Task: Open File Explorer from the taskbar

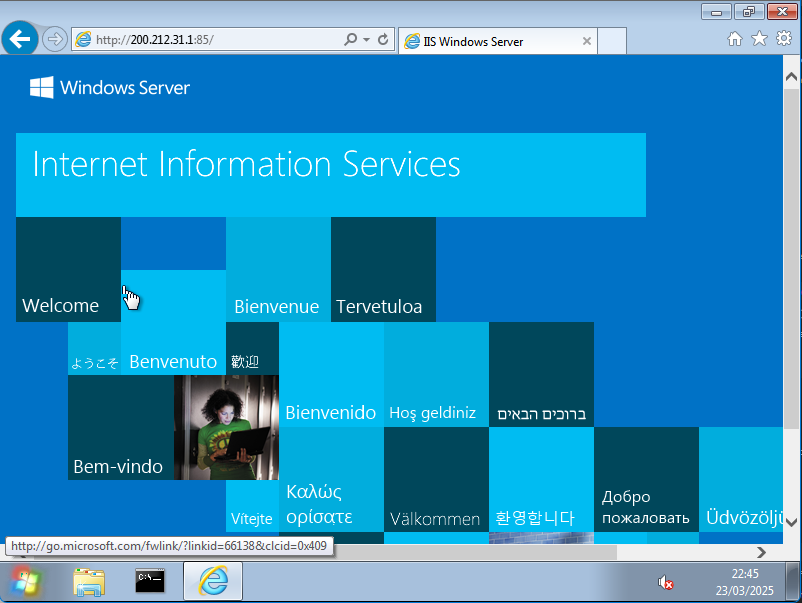Action: (89, 581)
